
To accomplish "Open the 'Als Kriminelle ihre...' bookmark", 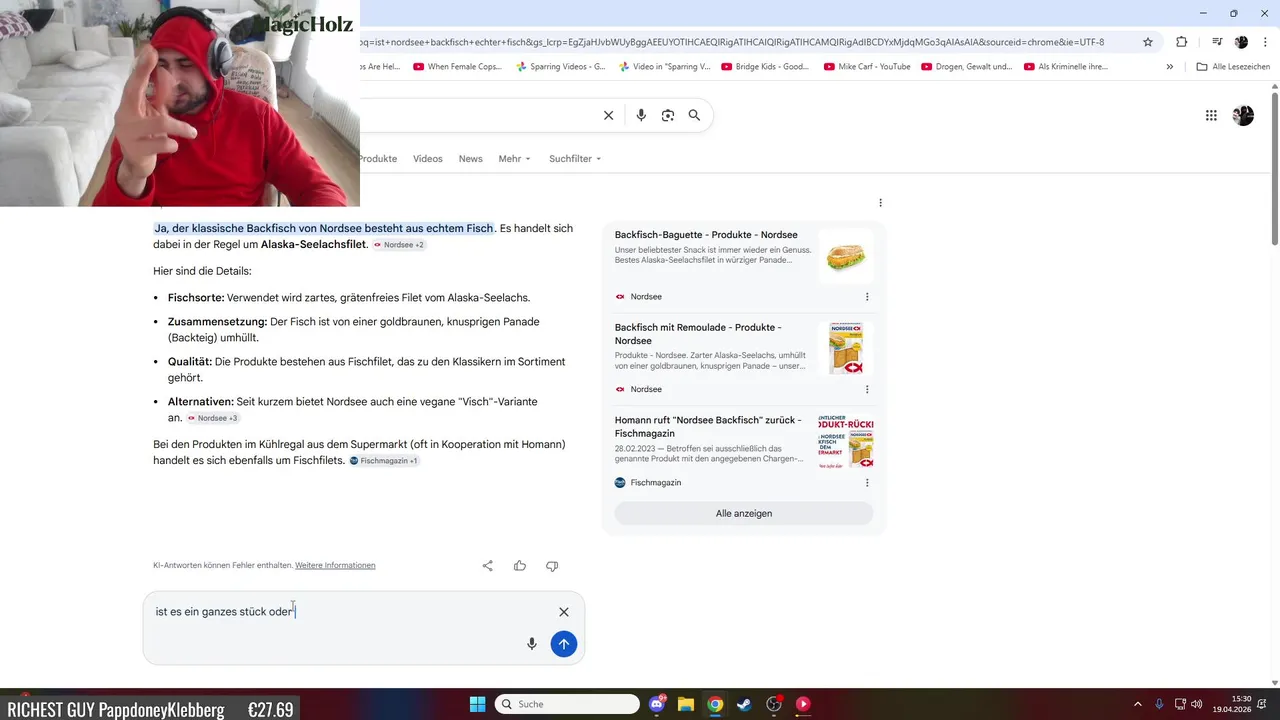I will 1065,67.
